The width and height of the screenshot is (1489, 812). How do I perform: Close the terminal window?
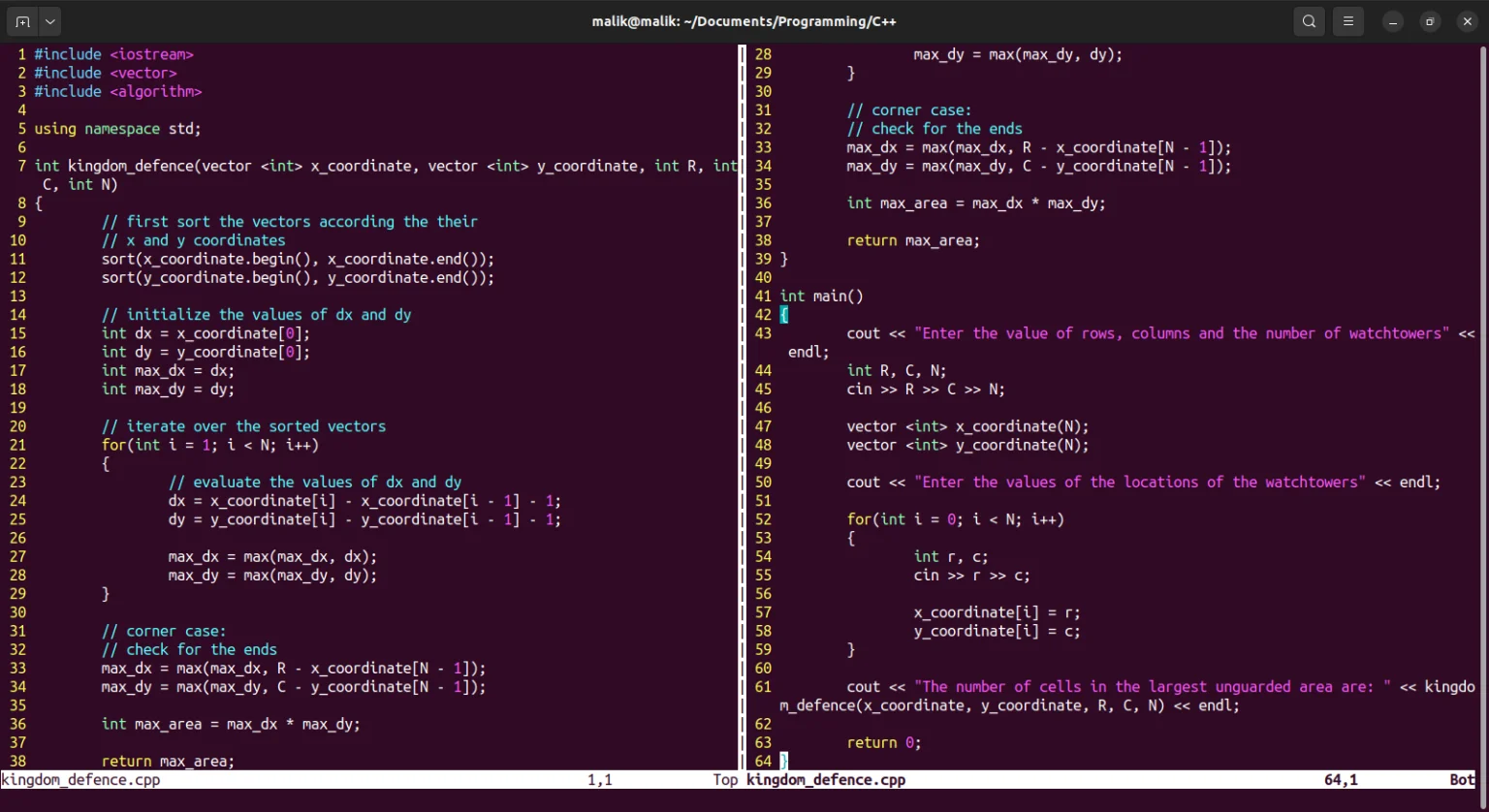point(1467,21)
